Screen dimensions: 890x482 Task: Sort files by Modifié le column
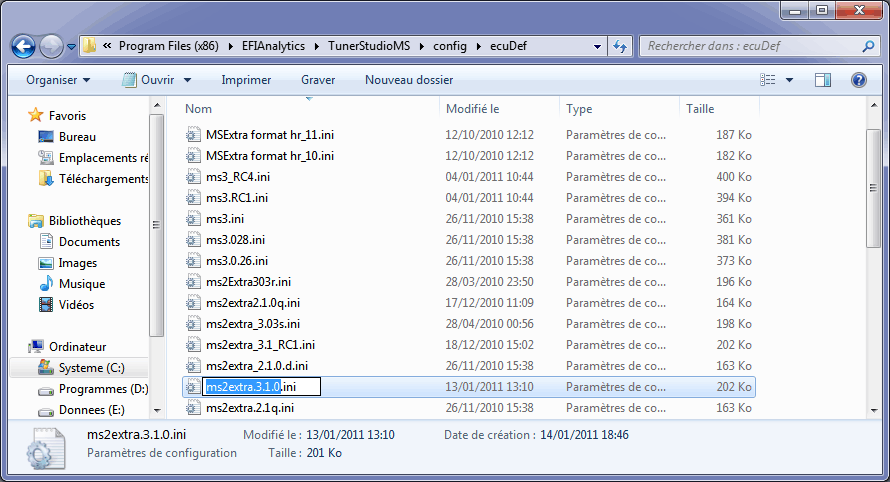(x=473, y=108)
